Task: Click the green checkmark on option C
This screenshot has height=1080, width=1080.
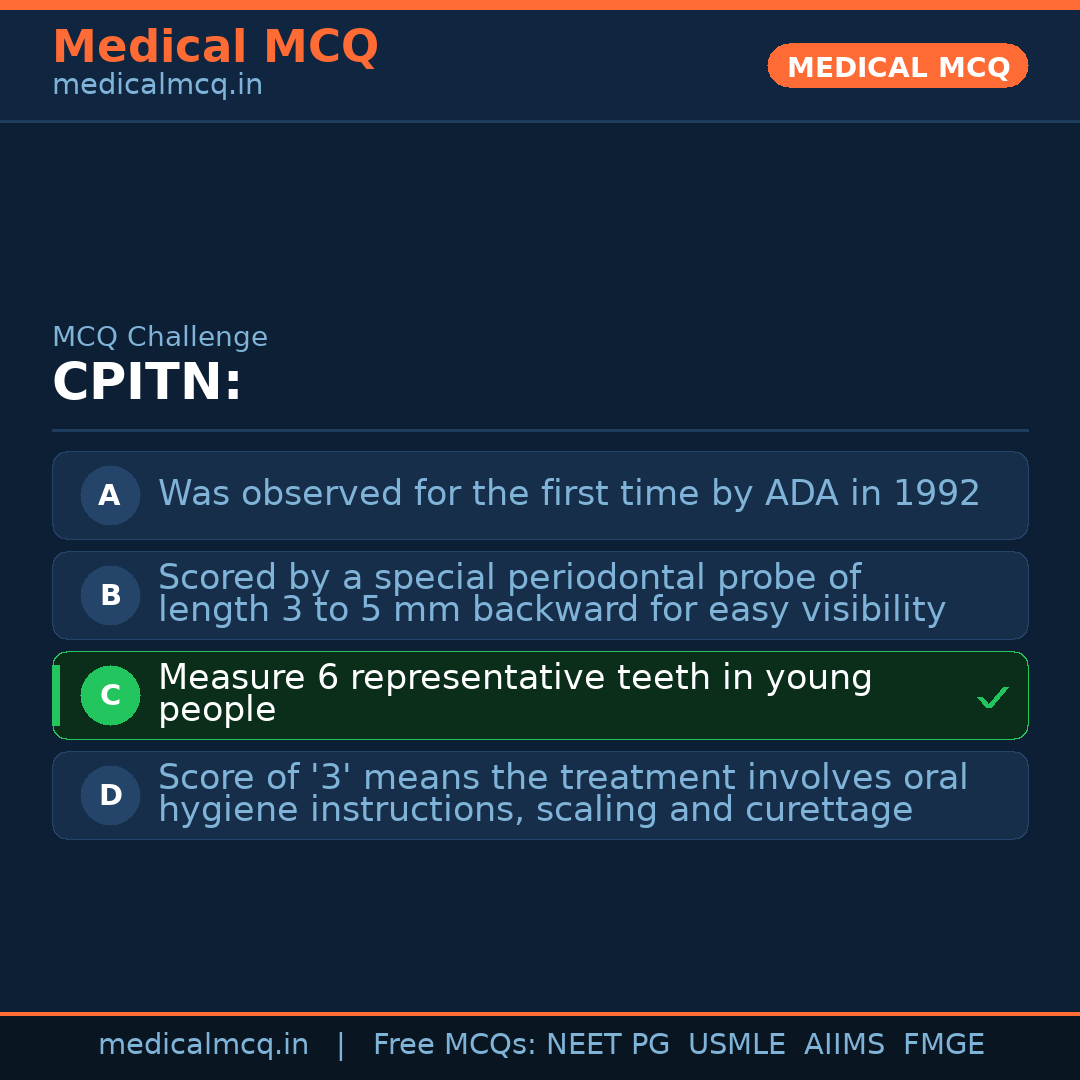Action: click(x=992, y=697)
